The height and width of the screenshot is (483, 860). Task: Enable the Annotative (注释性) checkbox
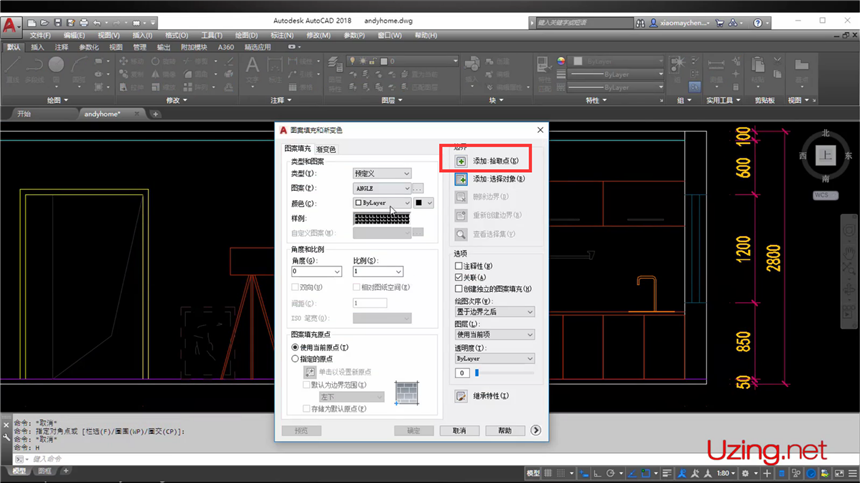tap(459, 267)
